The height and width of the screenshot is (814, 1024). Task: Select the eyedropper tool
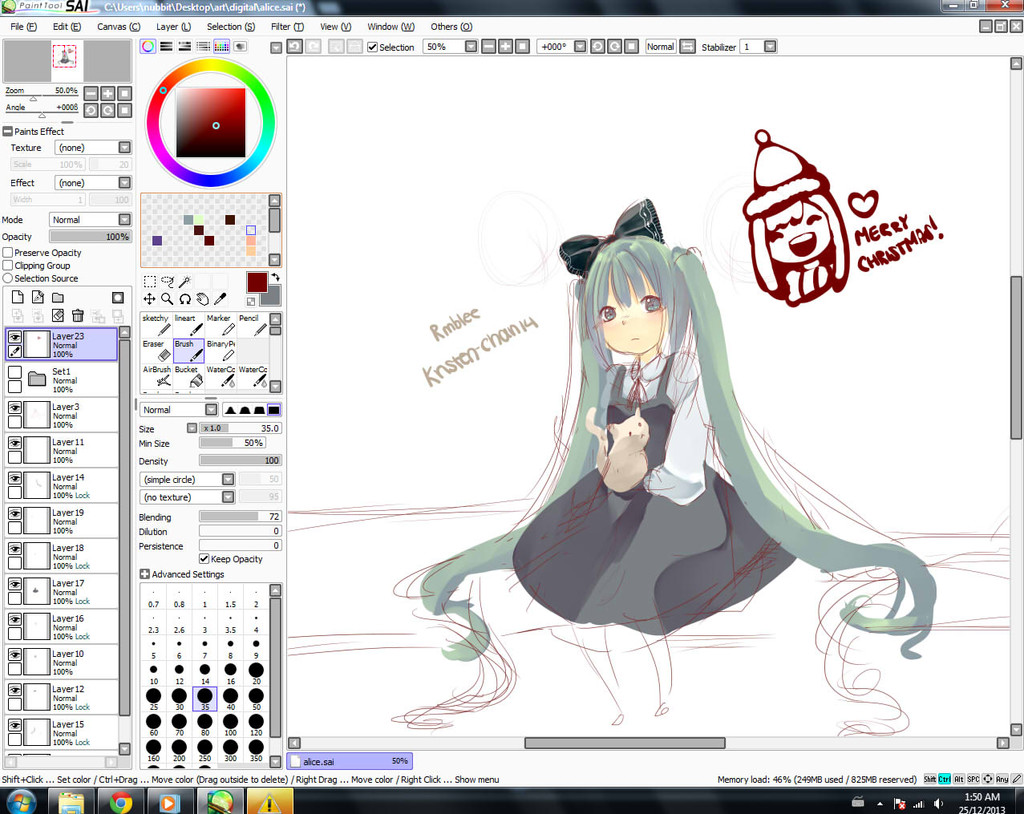[220, 299]
